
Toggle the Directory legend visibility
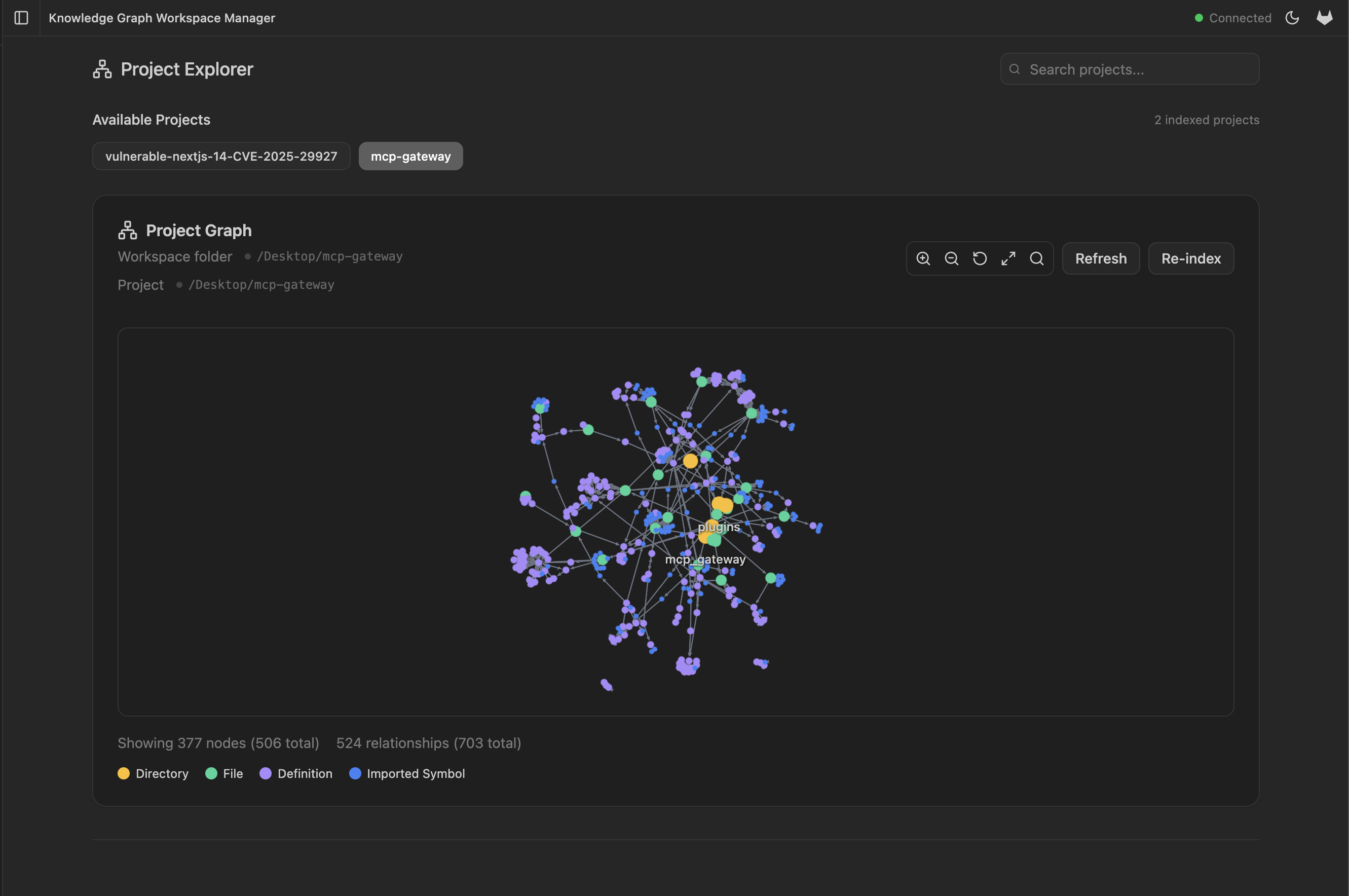(x=124, y=774)
